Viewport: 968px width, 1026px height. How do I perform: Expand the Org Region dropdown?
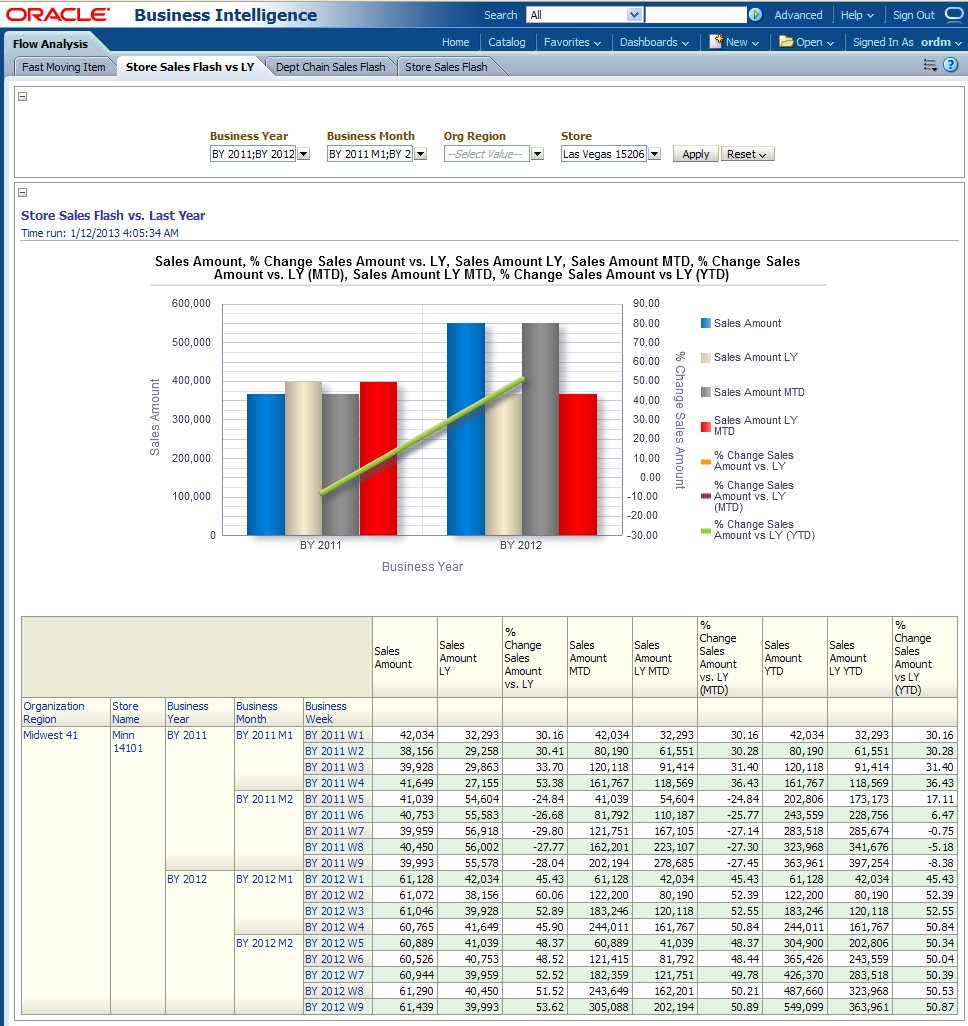pyautogui.click(x=537, y=154)
